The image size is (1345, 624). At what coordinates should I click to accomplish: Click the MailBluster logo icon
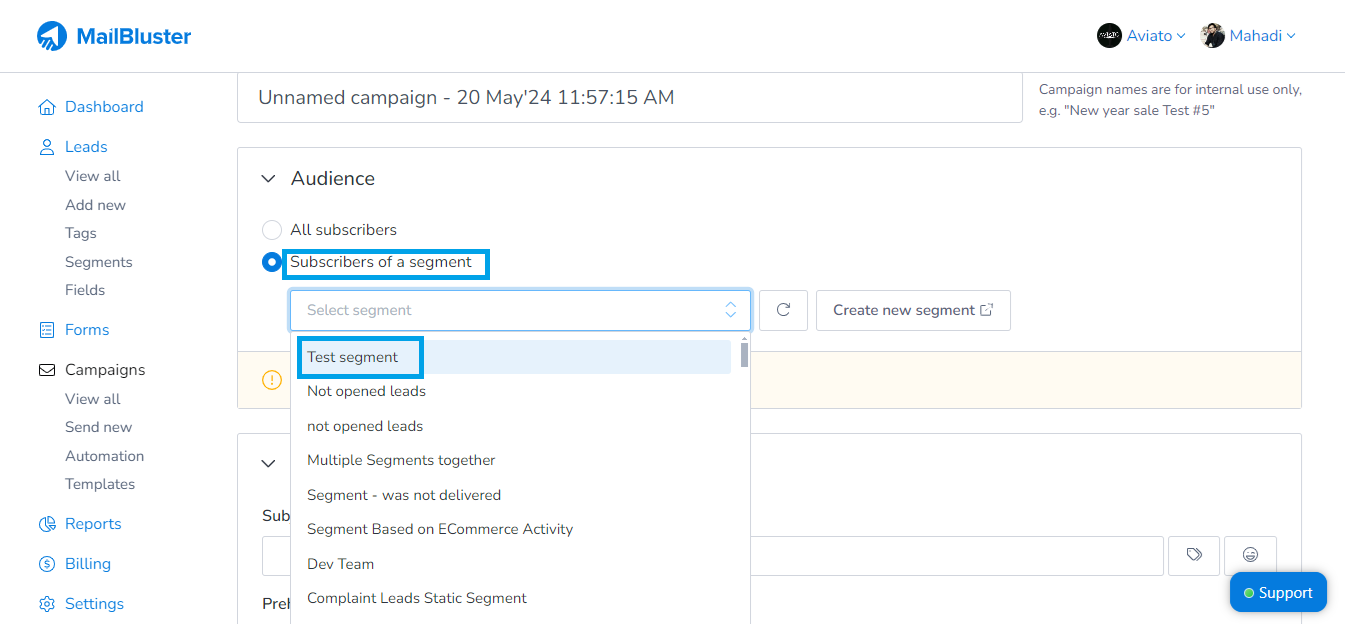tap(52, 36)
